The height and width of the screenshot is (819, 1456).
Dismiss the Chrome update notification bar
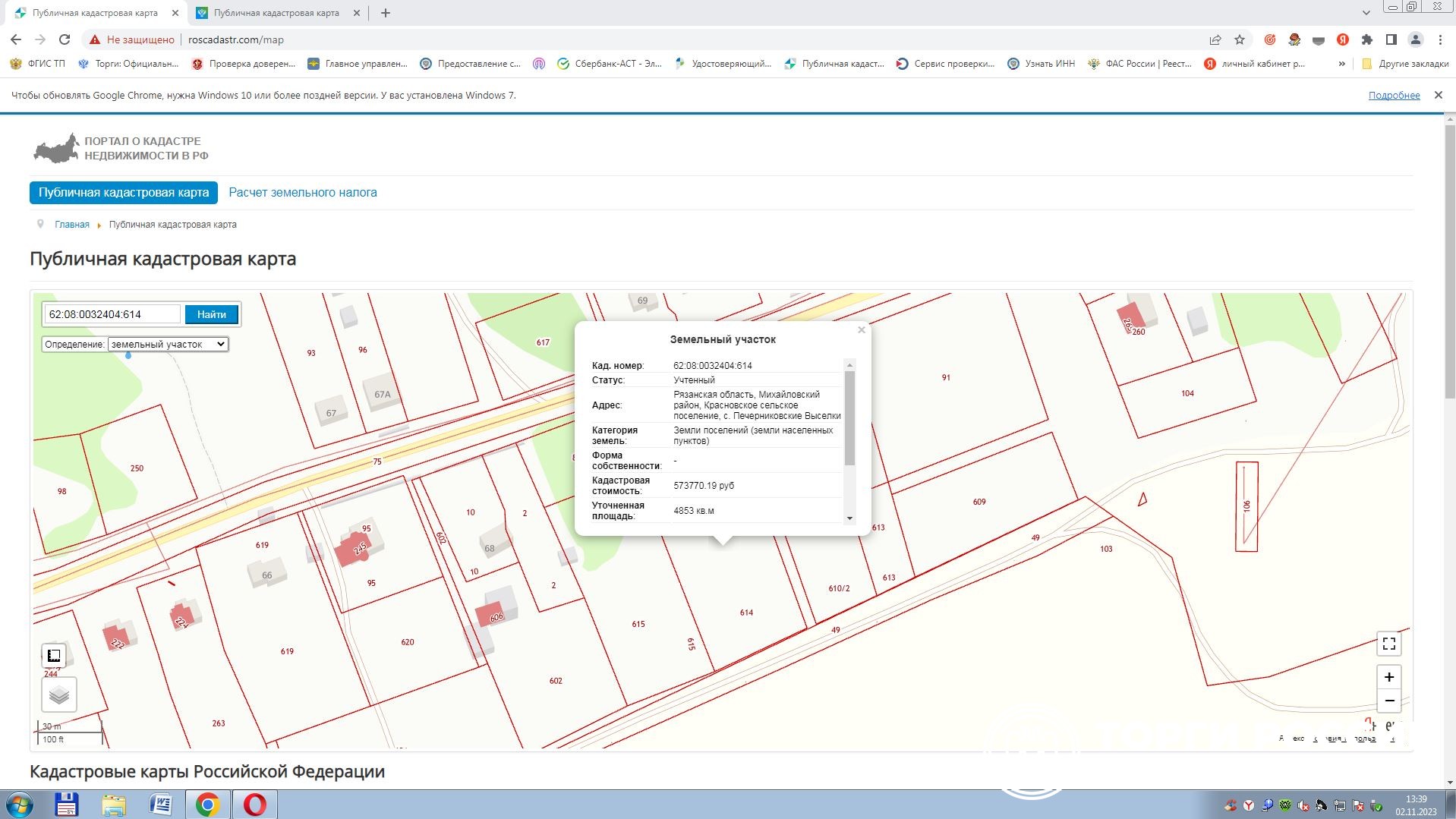pyautogui.click(x=1438, y=95)
